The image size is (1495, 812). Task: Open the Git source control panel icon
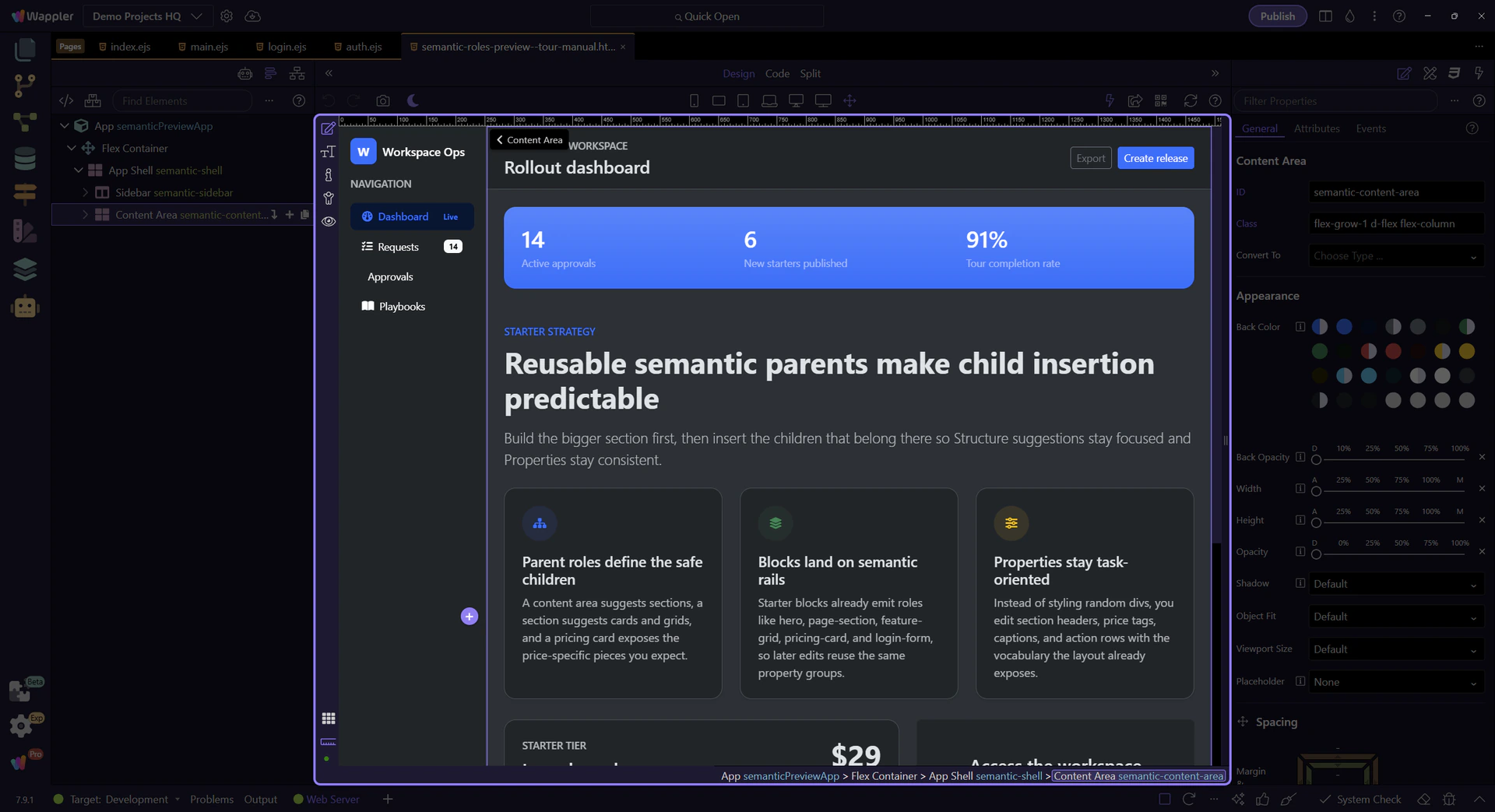point(25,85)
